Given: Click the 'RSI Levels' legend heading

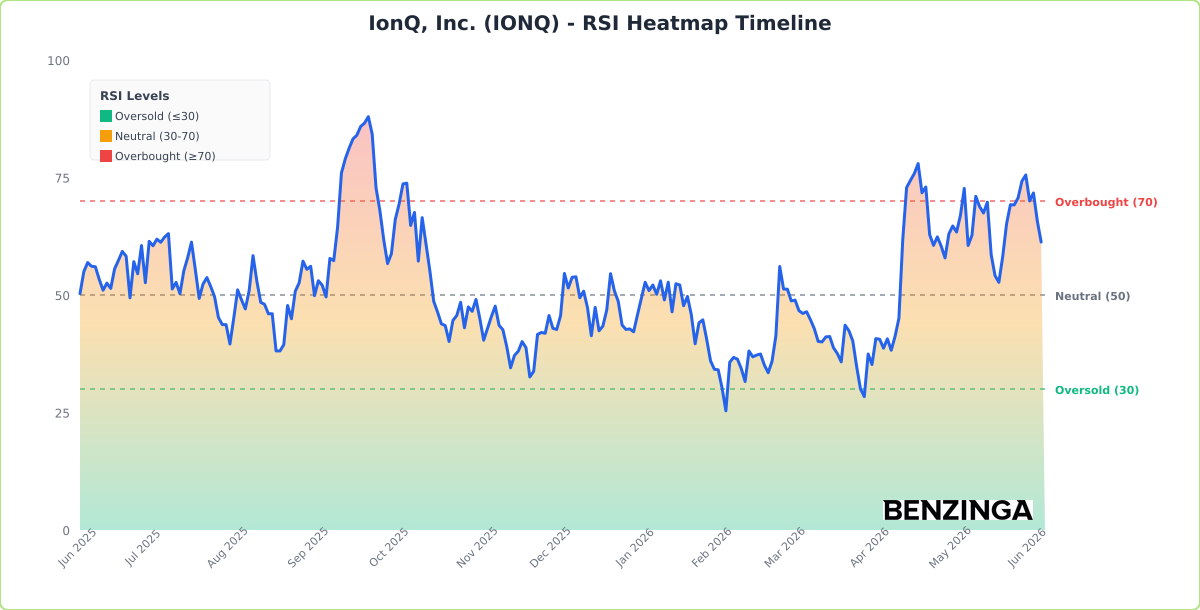Looking at the screenshot, I should [x=135, y=96].
